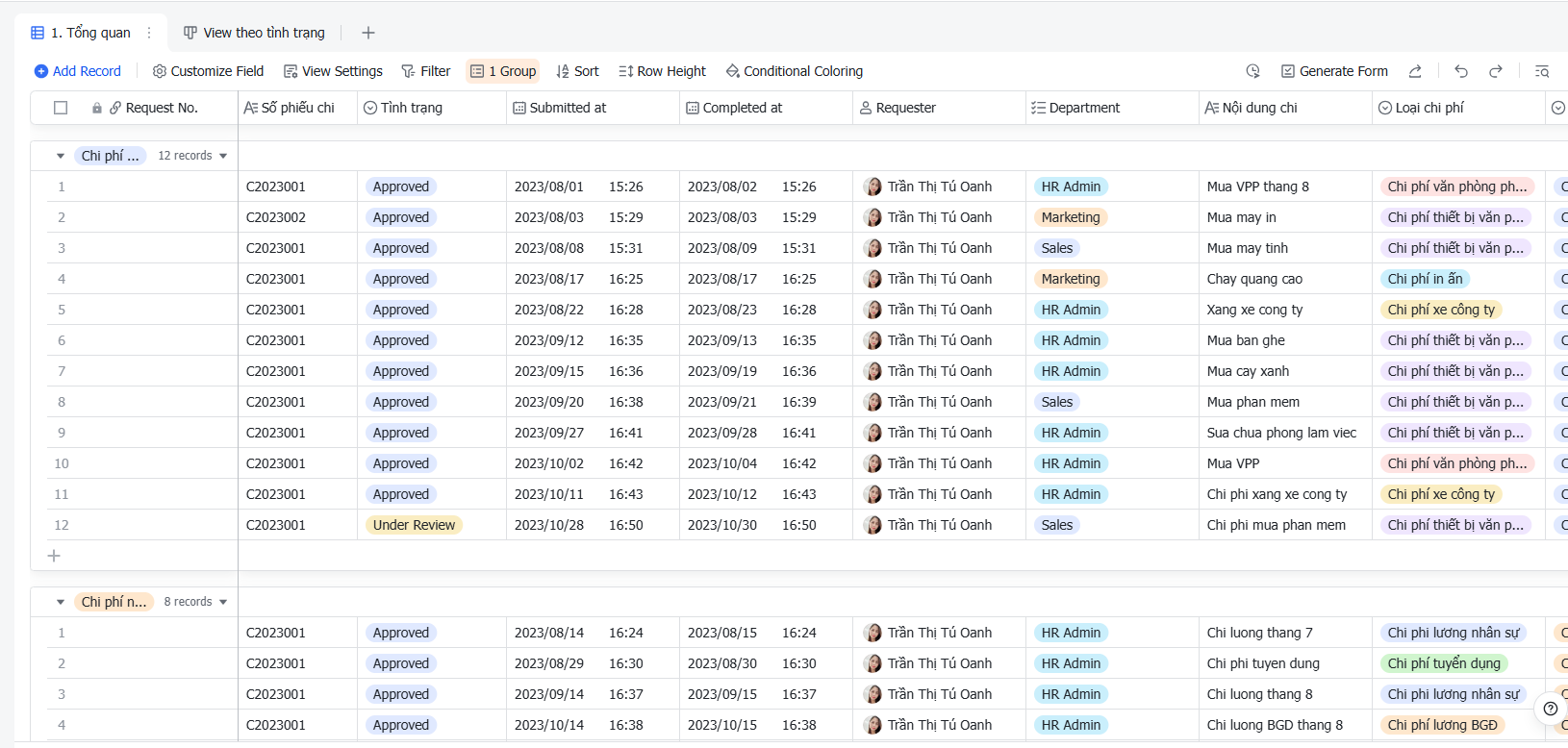The height and width of the screenshot is (748, 1568).
Task: Click the Chi phí lương BGĐ tag
Action: [1442, 725]
